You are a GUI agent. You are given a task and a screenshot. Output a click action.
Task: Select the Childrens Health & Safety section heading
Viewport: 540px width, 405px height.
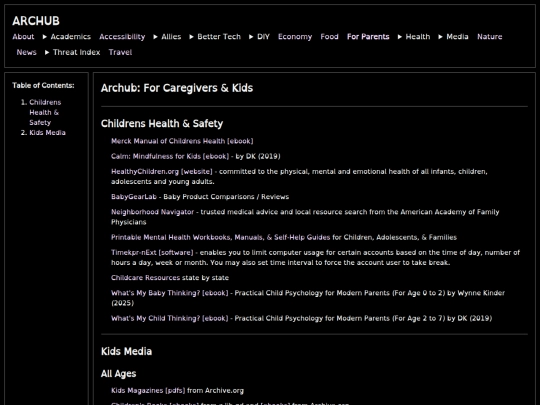pos(162,124)
